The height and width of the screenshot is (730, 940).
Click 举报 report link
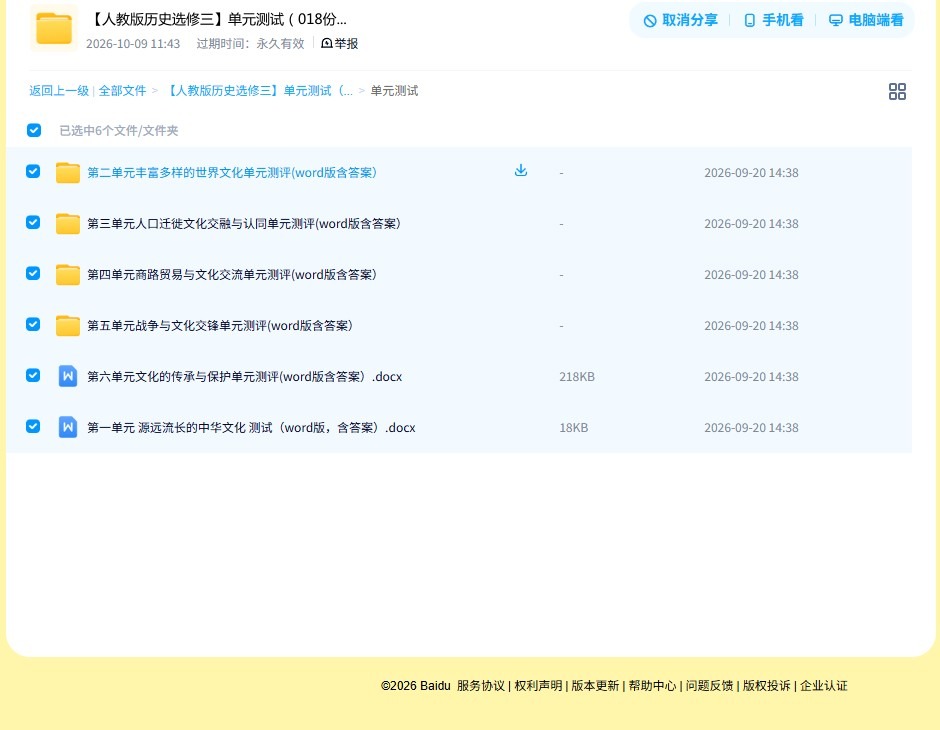click(x=339, y=43)
